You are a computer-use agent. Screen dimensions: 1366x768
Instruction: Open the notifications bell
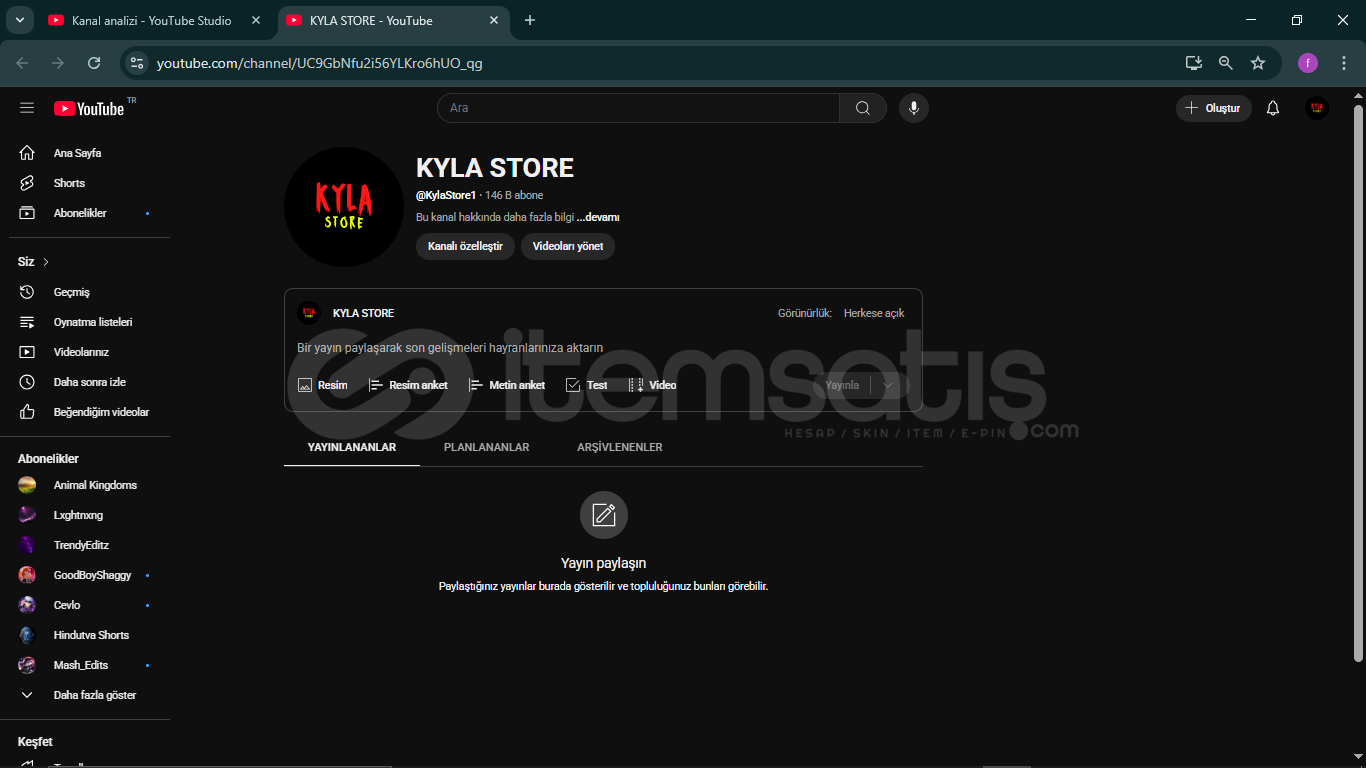pos(1272,108)
